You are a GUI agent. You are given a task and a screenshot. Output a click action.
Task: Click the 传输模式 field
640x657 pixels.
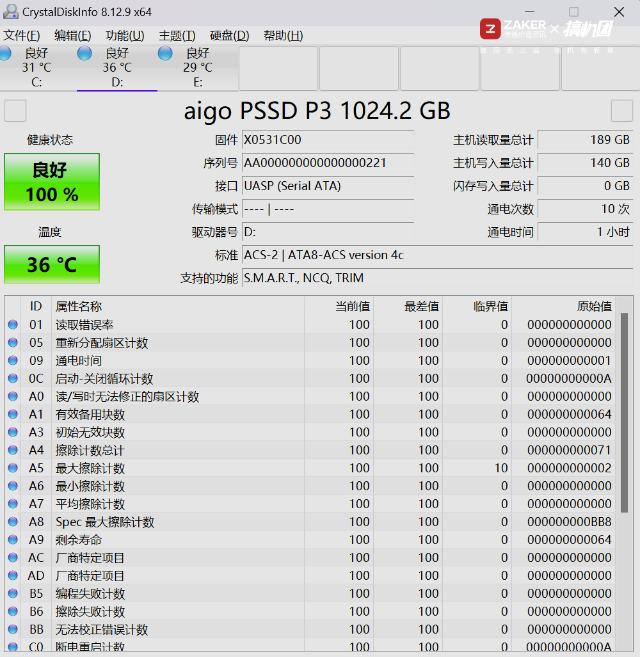click(x=328, y=209)
